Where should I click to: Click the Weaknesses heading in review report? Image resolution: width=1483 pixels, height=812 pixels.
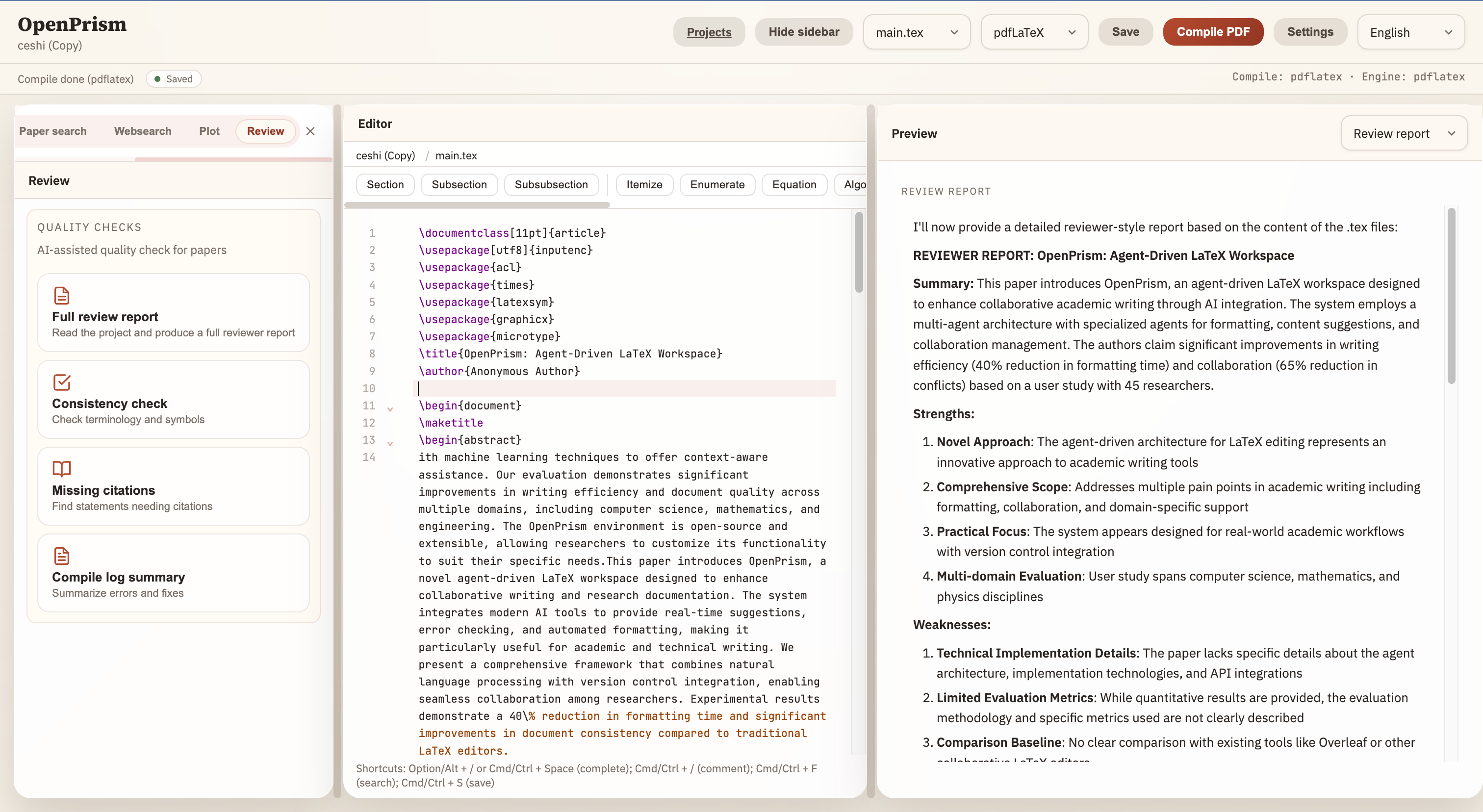click(x=951, y=625)
